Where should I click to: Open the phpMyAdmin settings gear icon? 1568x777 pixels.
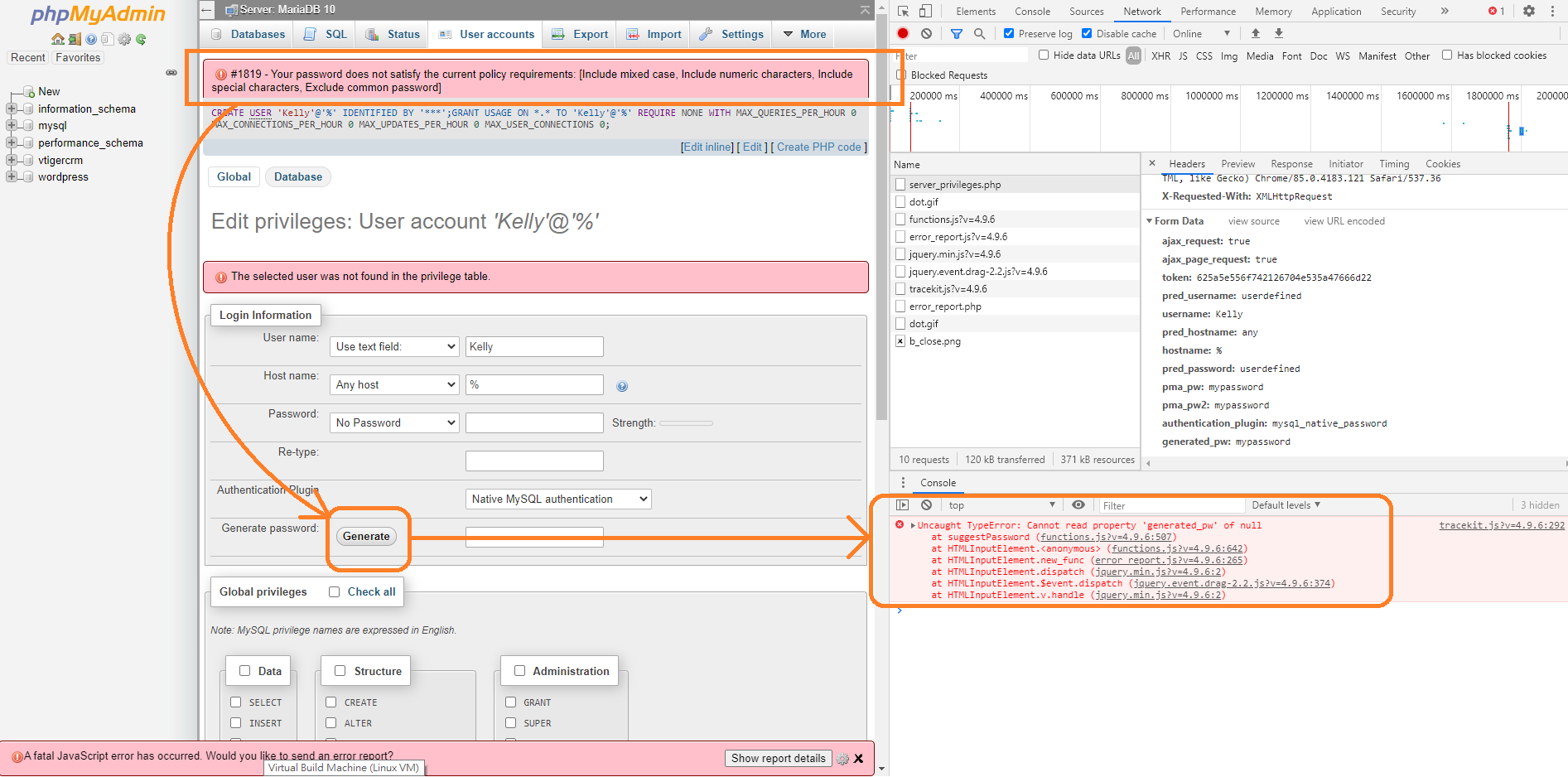(124, 39)
